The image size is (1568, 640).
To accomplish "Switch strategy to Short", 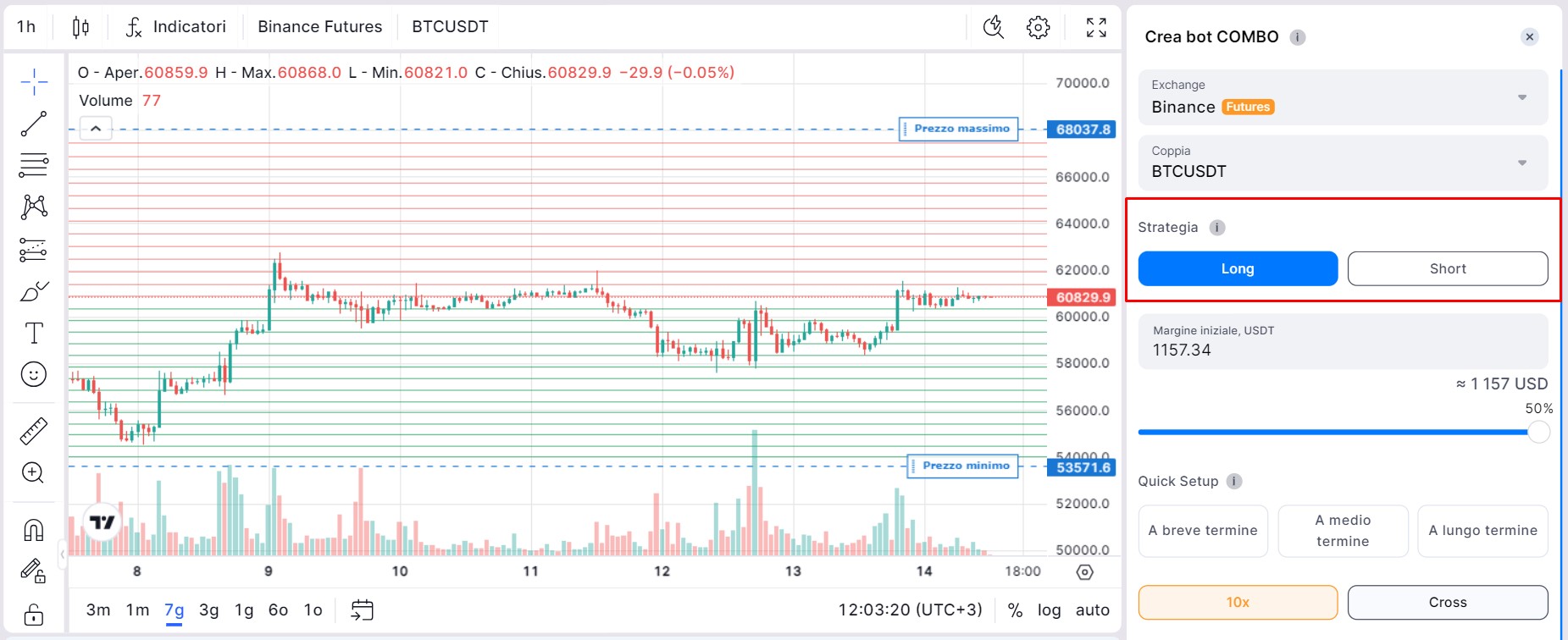I will (x=1447, y=268).
